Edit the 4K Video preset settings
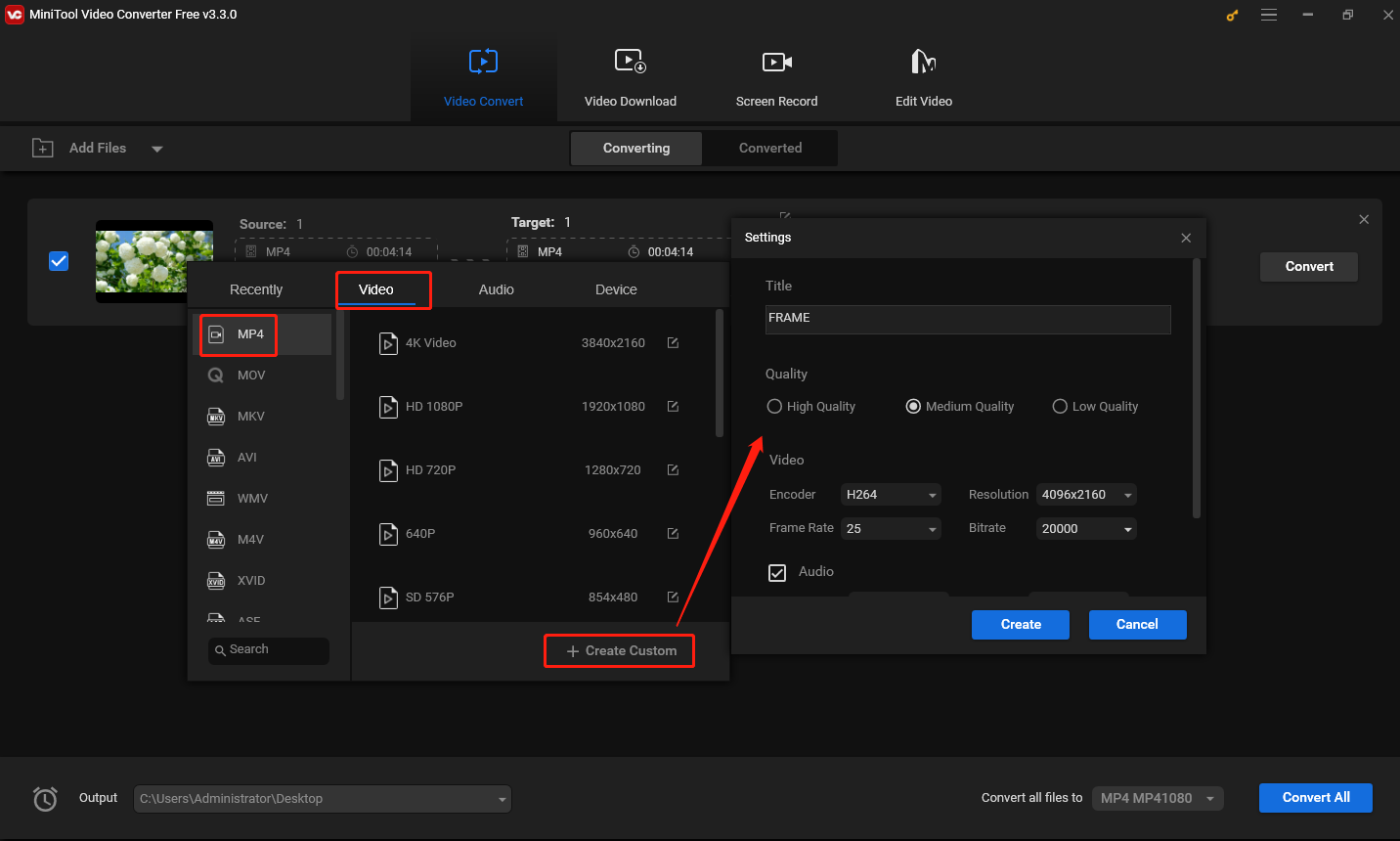 coord(673,343)
